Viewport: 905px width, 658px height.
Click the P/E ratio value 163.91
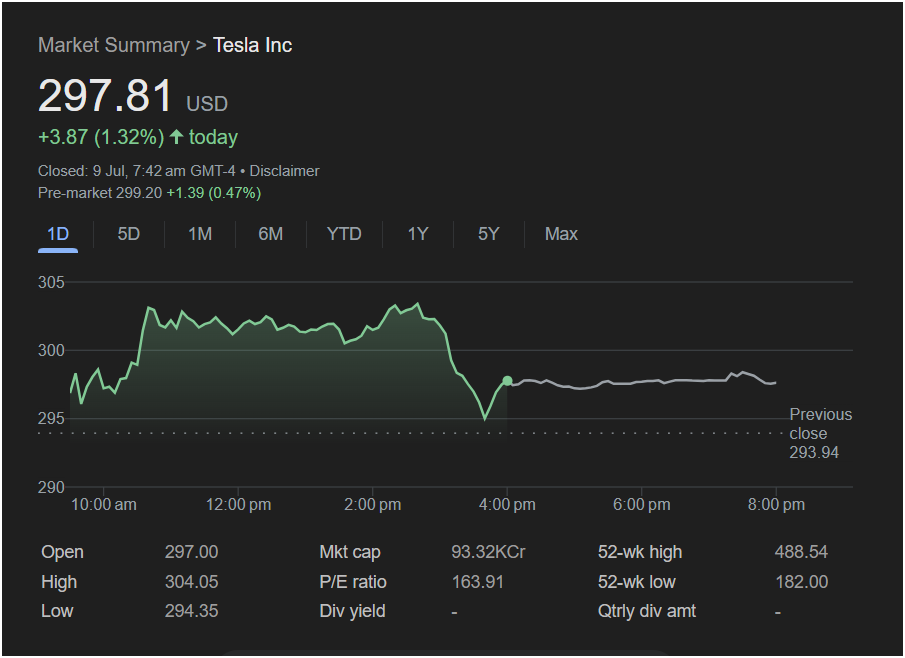477,582
